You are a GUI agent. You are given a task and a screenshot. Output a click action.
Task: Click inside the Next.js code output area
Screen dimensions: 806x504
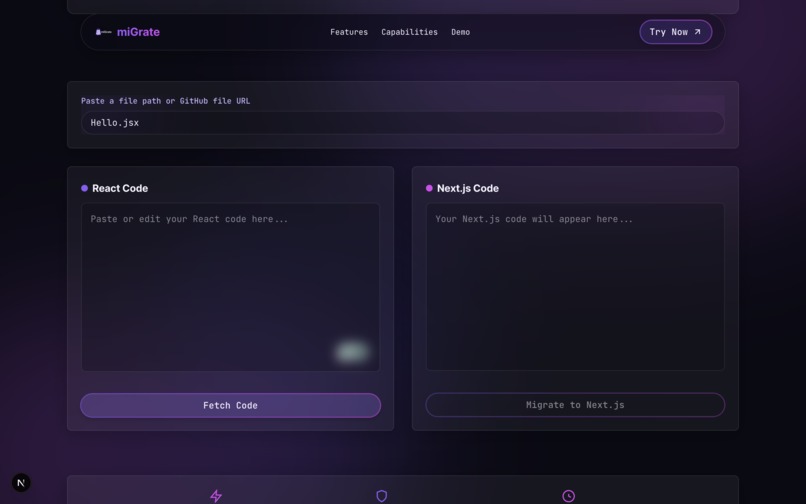(575, 286)
